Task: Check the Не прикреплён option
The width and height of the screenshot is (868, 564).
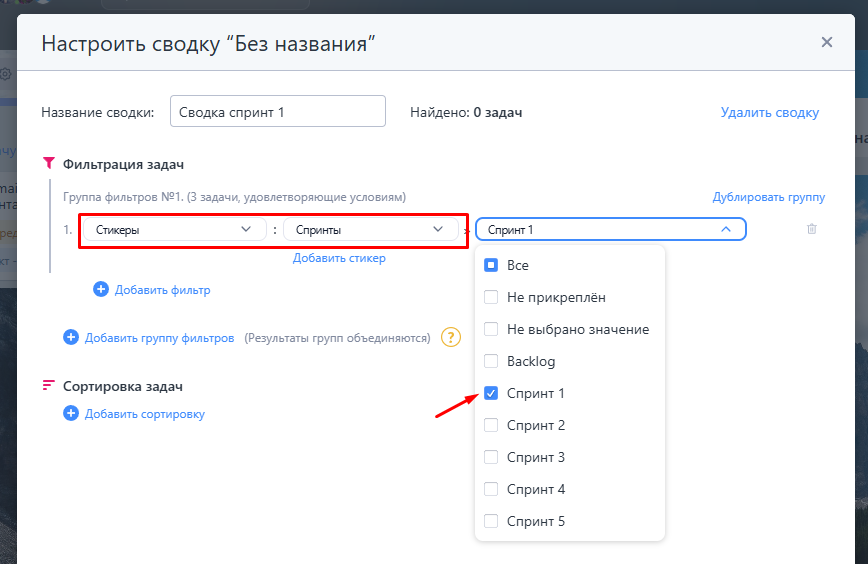Action: coord(491,297)
